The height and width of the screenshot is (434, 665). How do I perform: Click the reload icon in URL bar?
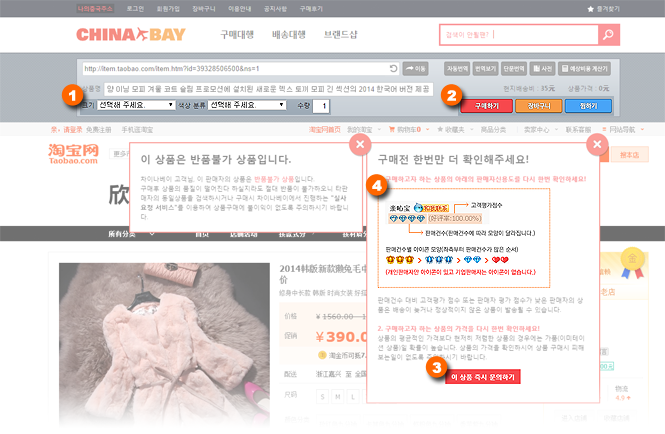tap(393, 69)
